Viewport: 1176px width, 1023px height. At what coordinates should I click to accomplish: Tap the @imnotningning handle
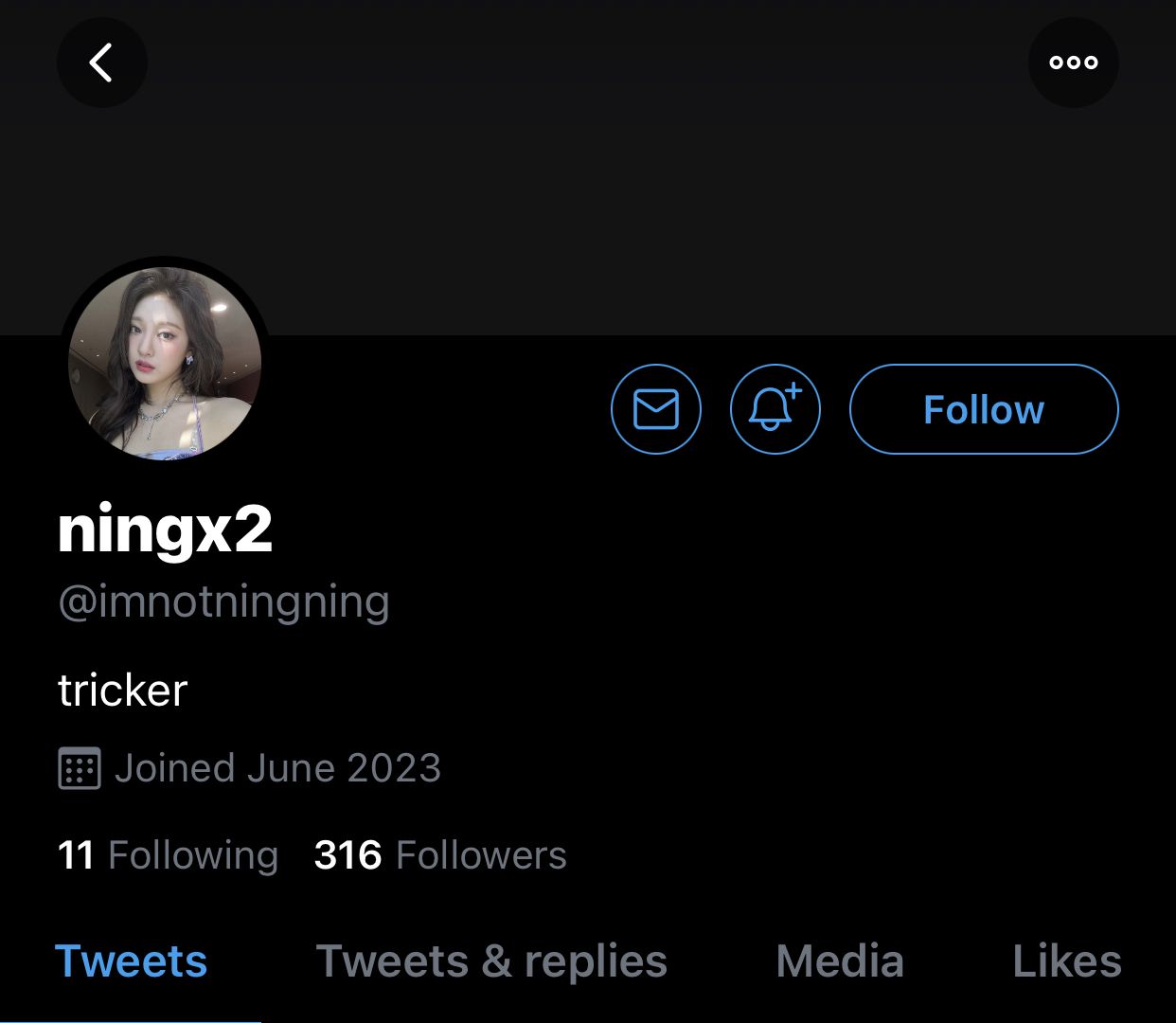tap(223, 602)
